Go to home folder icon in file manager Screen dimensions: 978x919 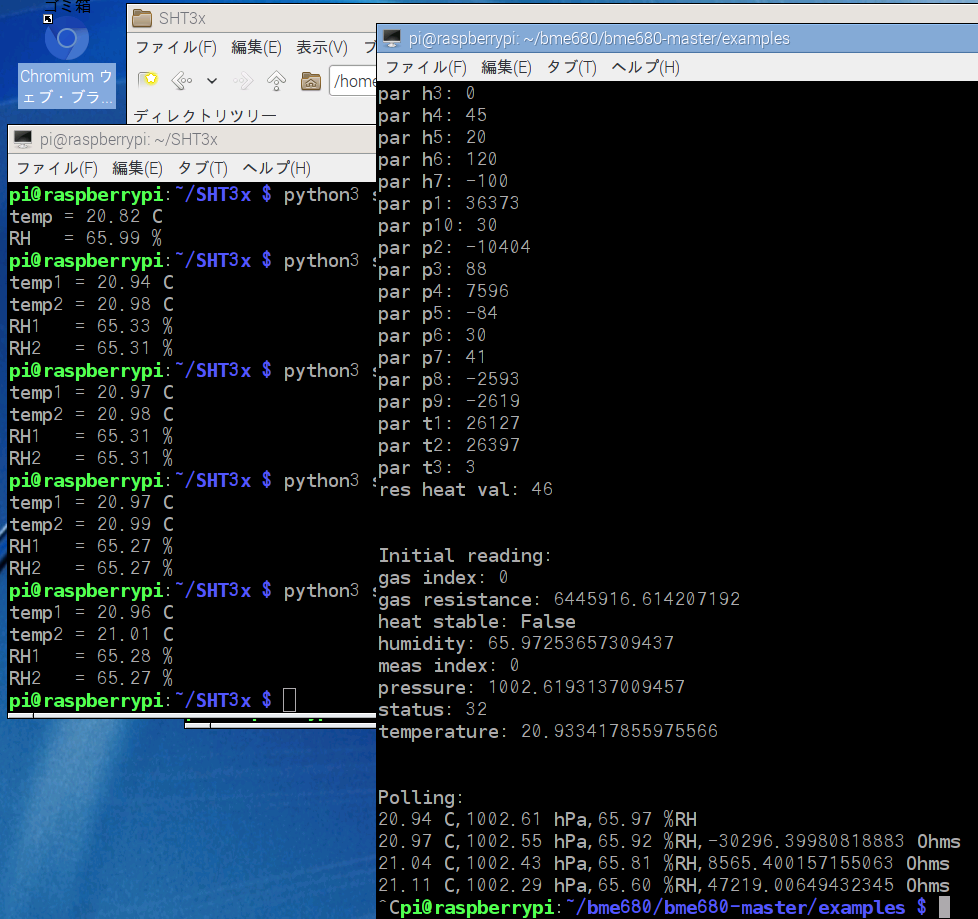pos(311,80)
